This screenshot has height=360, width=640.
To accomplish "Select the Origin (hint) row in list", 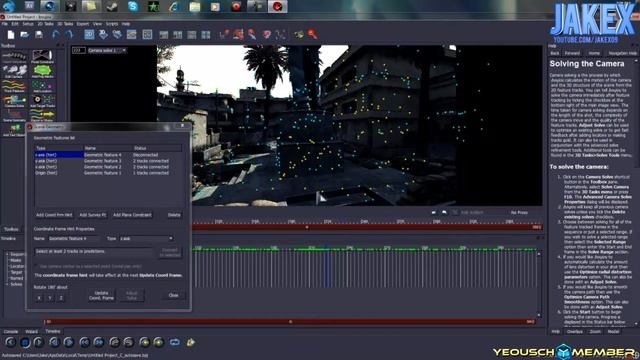I will point(108,173).
